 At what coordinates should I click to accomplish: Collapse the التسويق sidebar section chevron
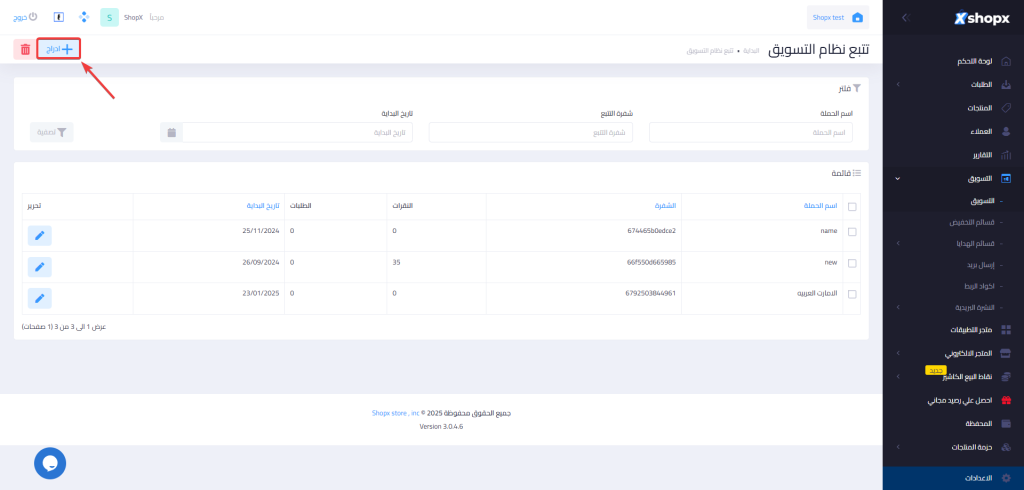pyautogui.click(x=897, y=179)
